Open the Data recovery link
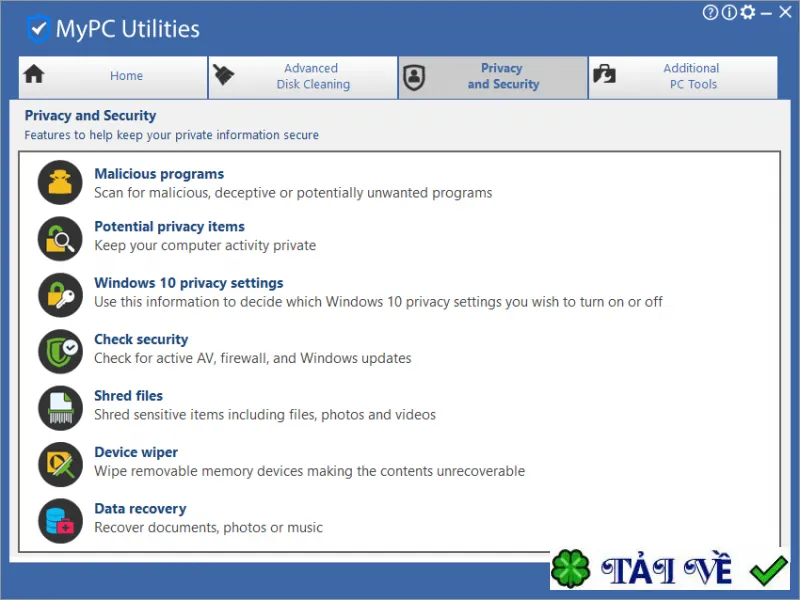This screenshot has height=600, width=800. pos(140,509)
